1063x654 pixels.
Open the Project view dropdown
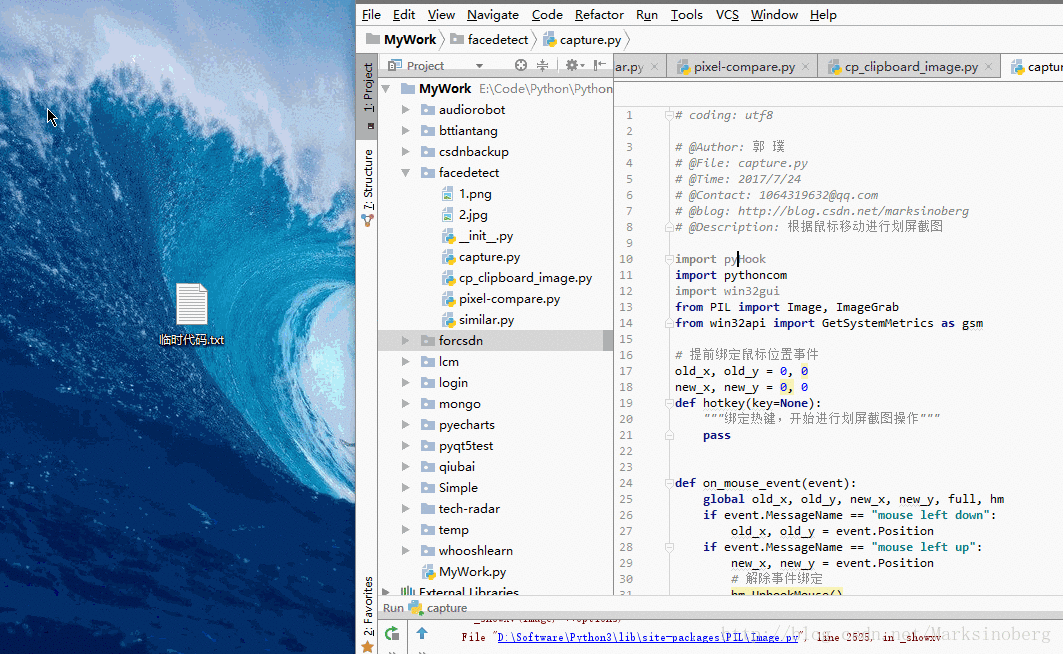click(479, 66)
